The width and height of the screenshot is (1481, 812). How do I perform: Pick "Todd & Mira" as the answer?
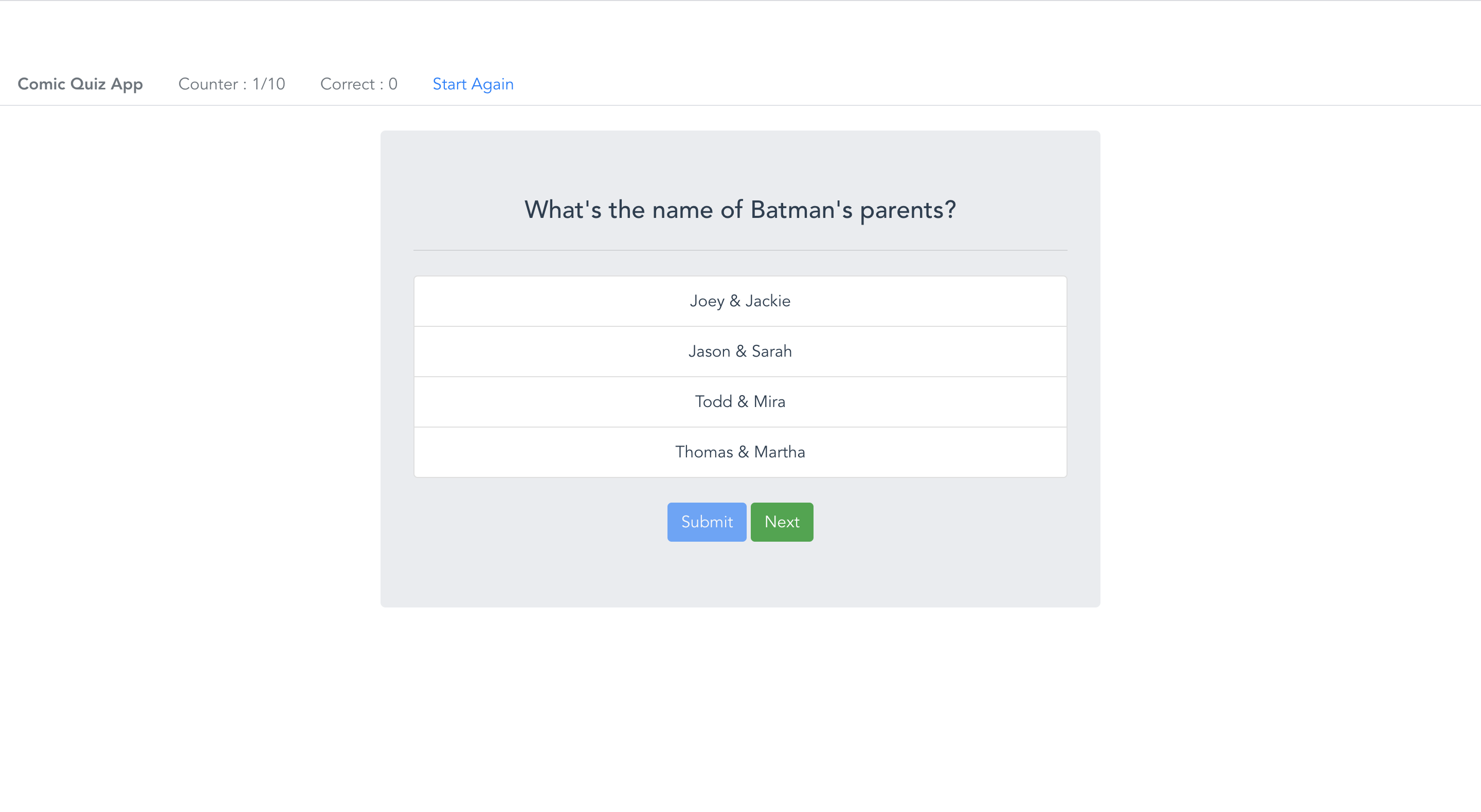click(x=740, y=402)
